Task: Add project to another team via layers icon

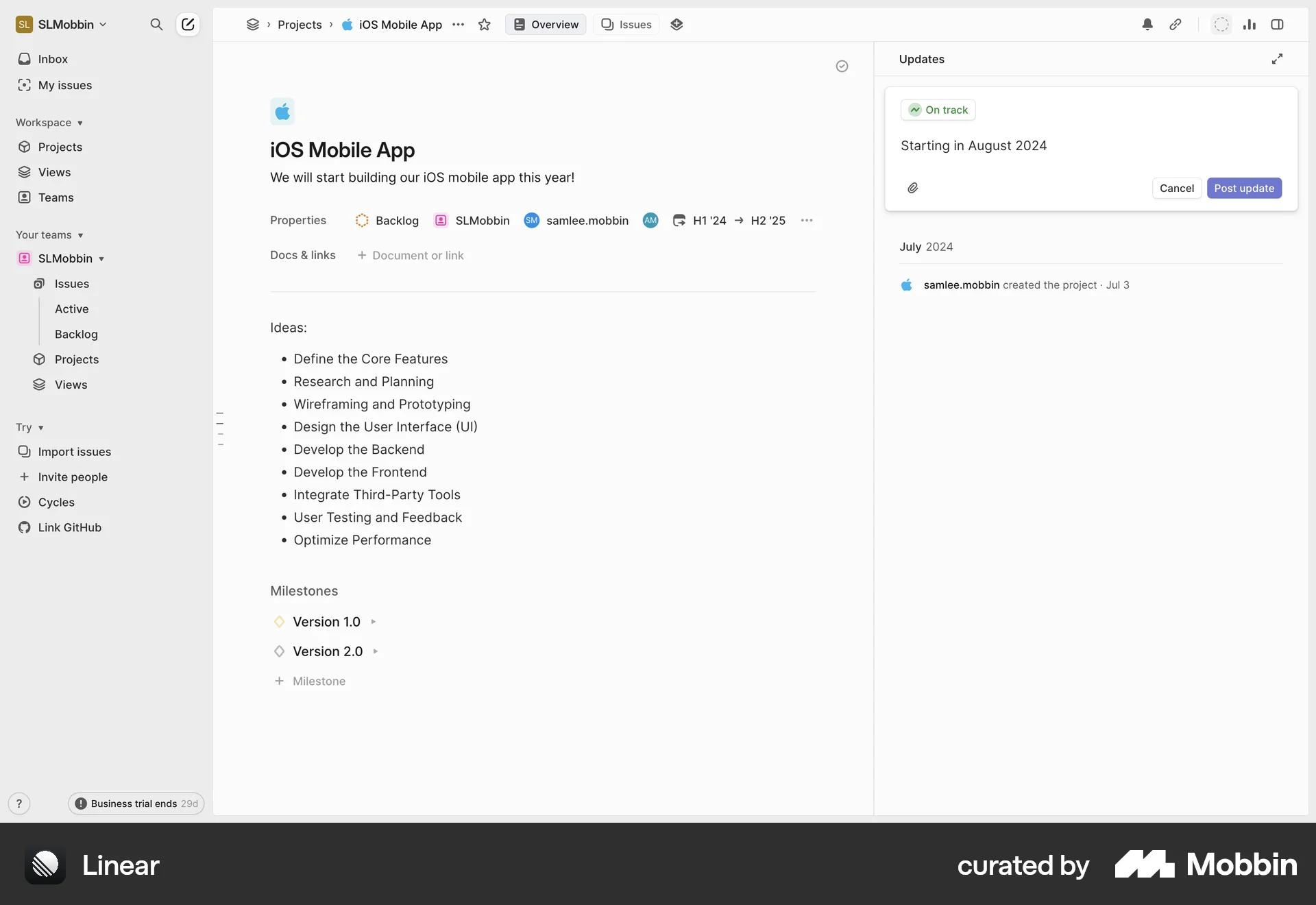Action: [x=677, y=24]
